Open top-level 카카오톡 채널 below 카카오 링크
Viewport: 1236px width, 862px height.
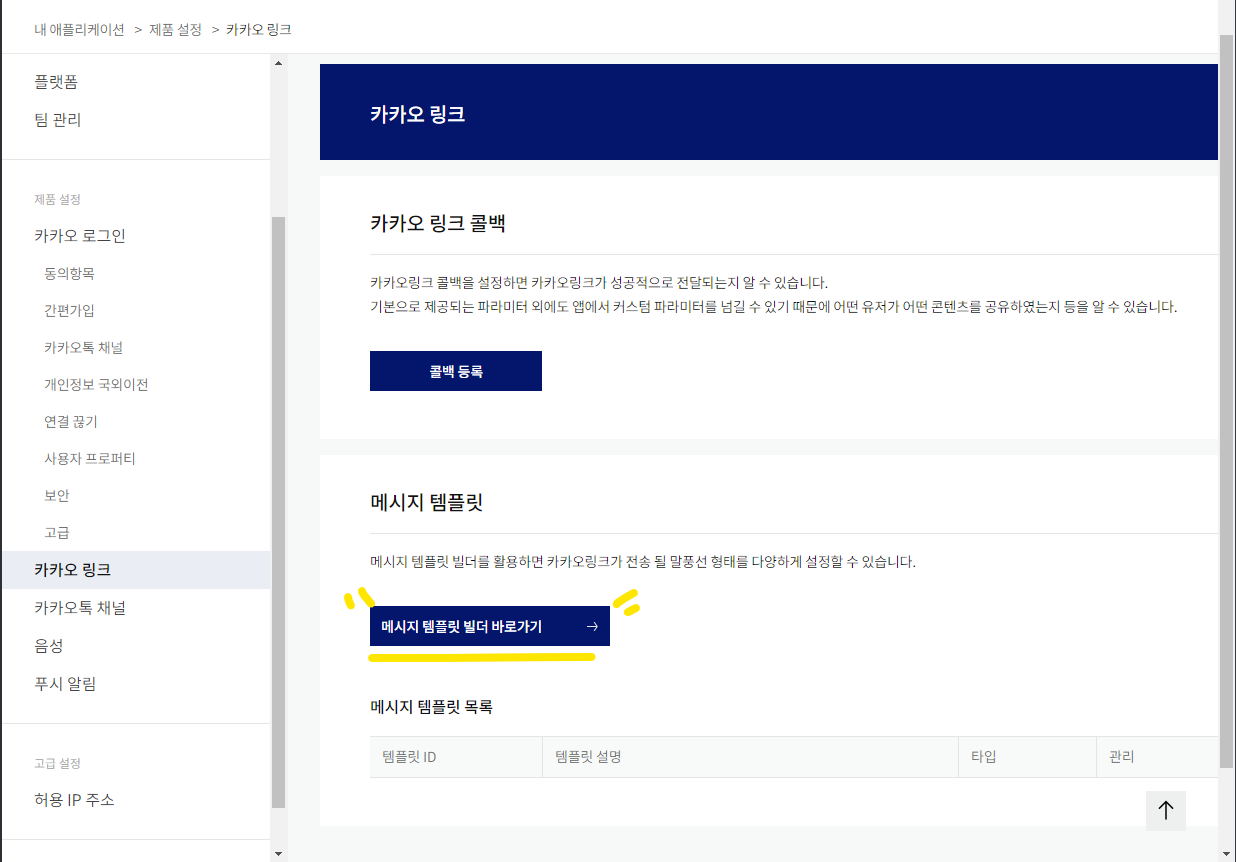80,608
